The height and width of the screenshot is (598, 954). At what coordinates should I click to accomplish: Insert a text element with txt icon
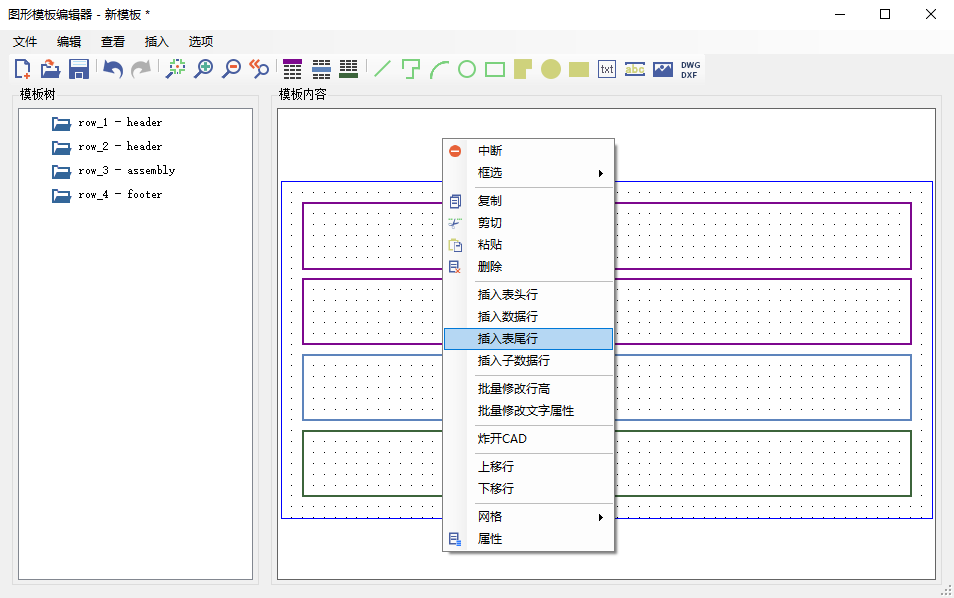607,69
